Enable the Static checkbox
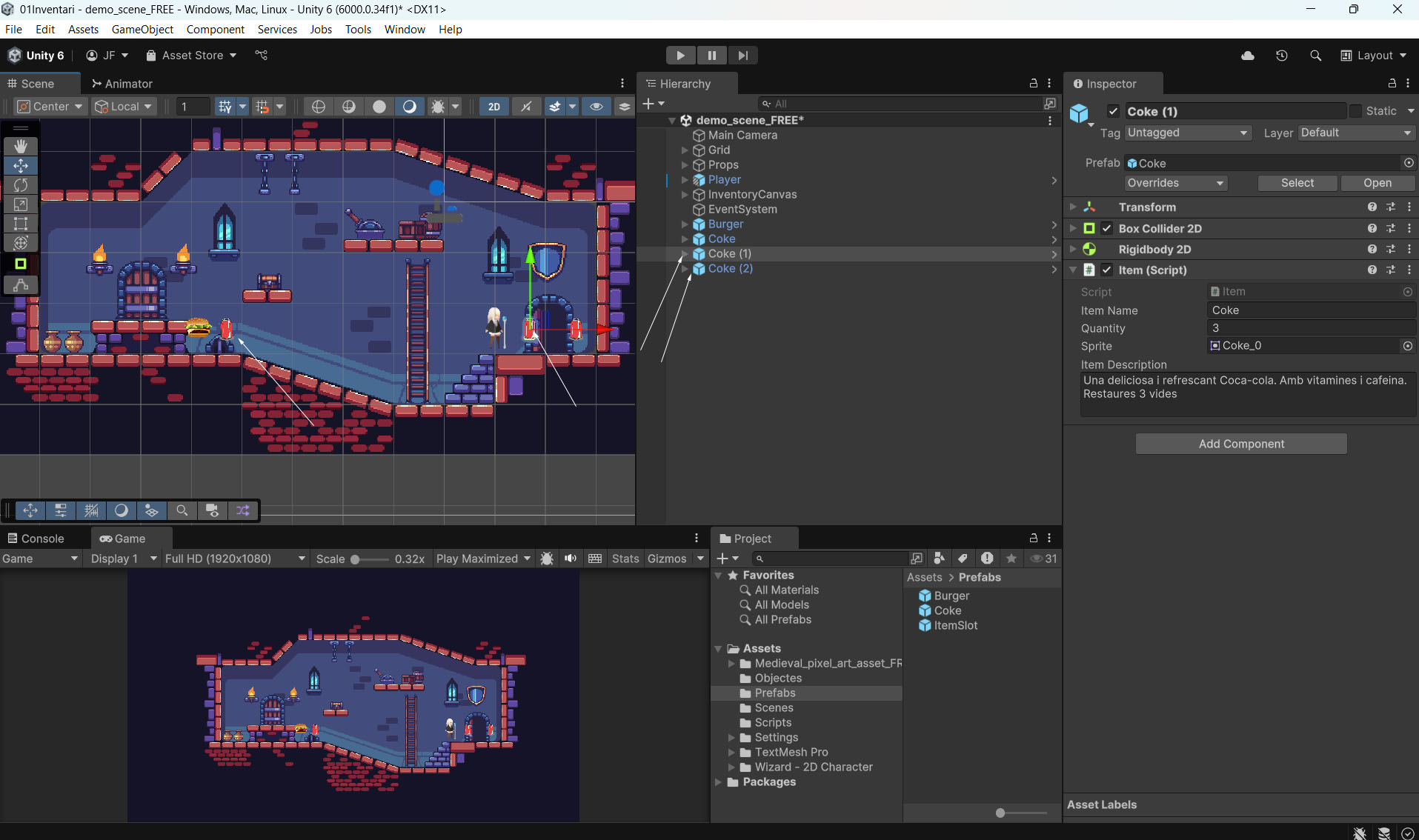 coord(1355,111)
